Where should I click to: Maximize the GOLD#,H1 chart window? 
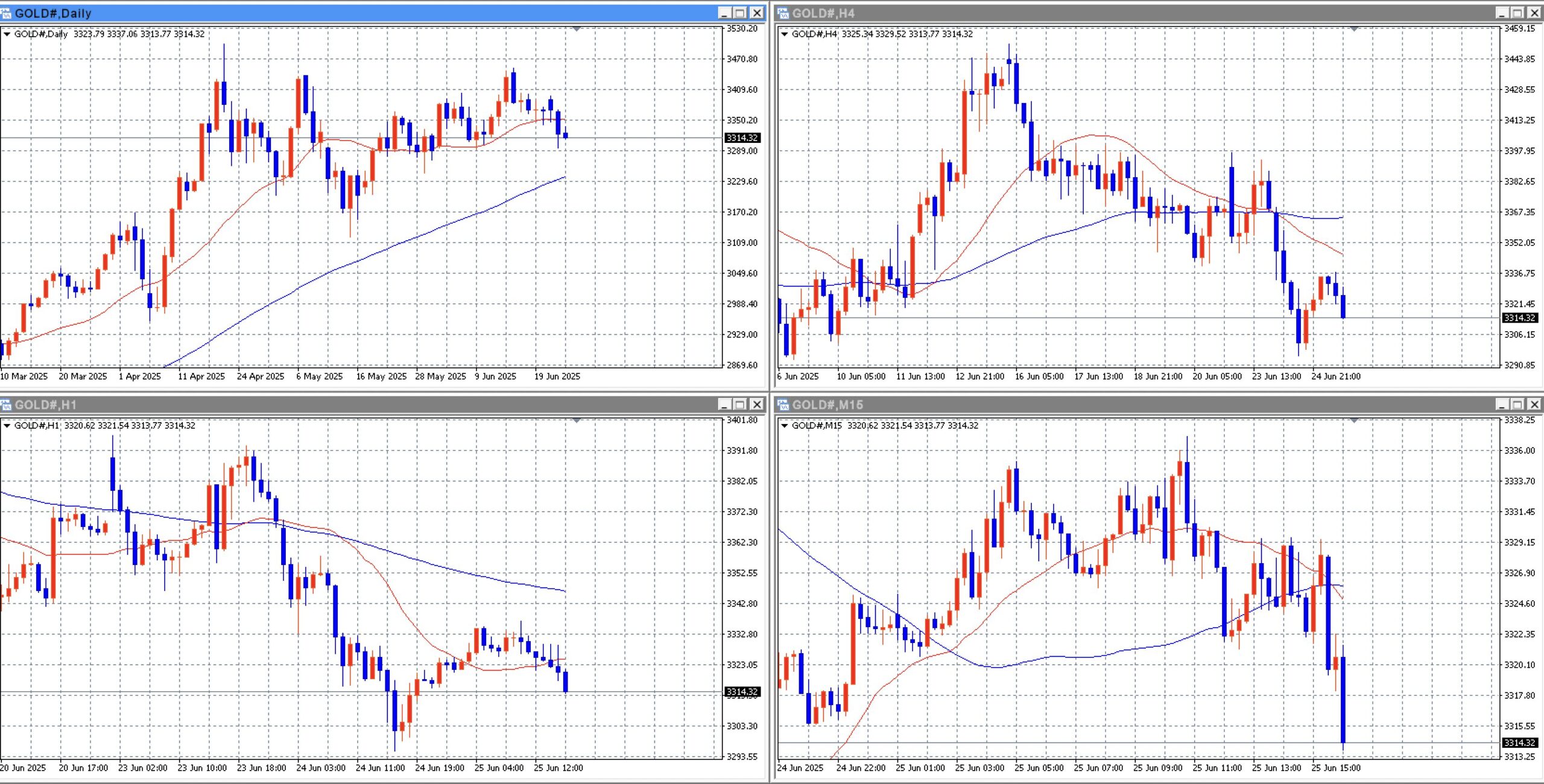[x=741, y=405]
